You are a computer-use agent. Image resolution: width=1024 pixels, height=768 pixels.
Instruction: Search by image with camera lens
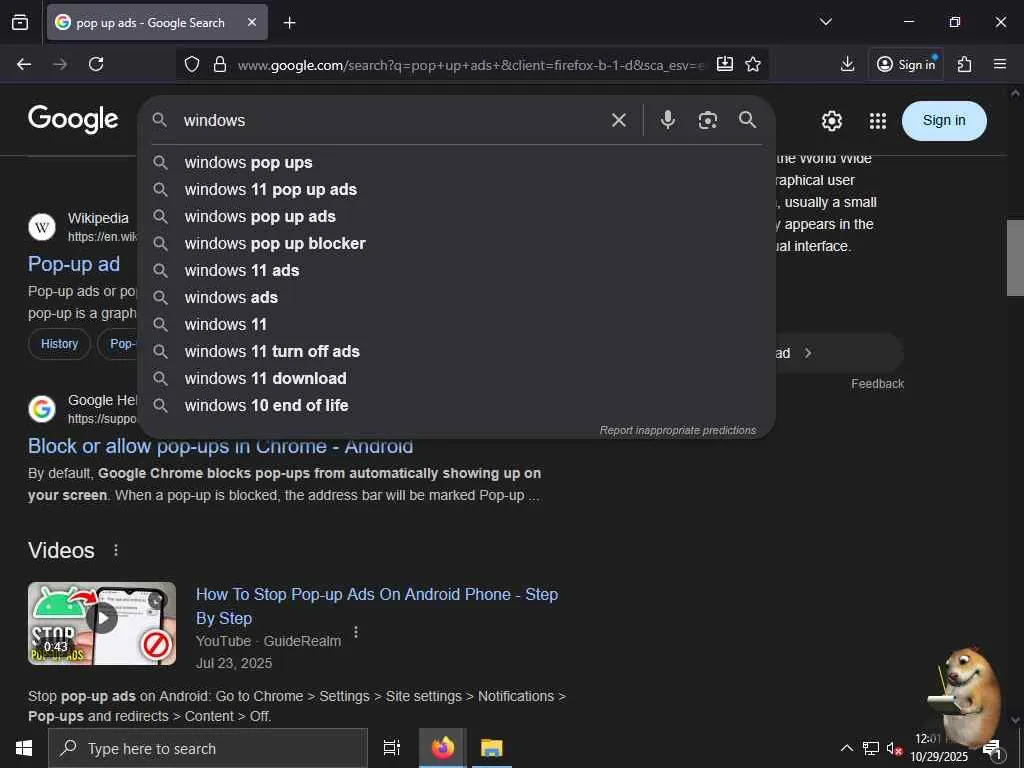[708, 120]
